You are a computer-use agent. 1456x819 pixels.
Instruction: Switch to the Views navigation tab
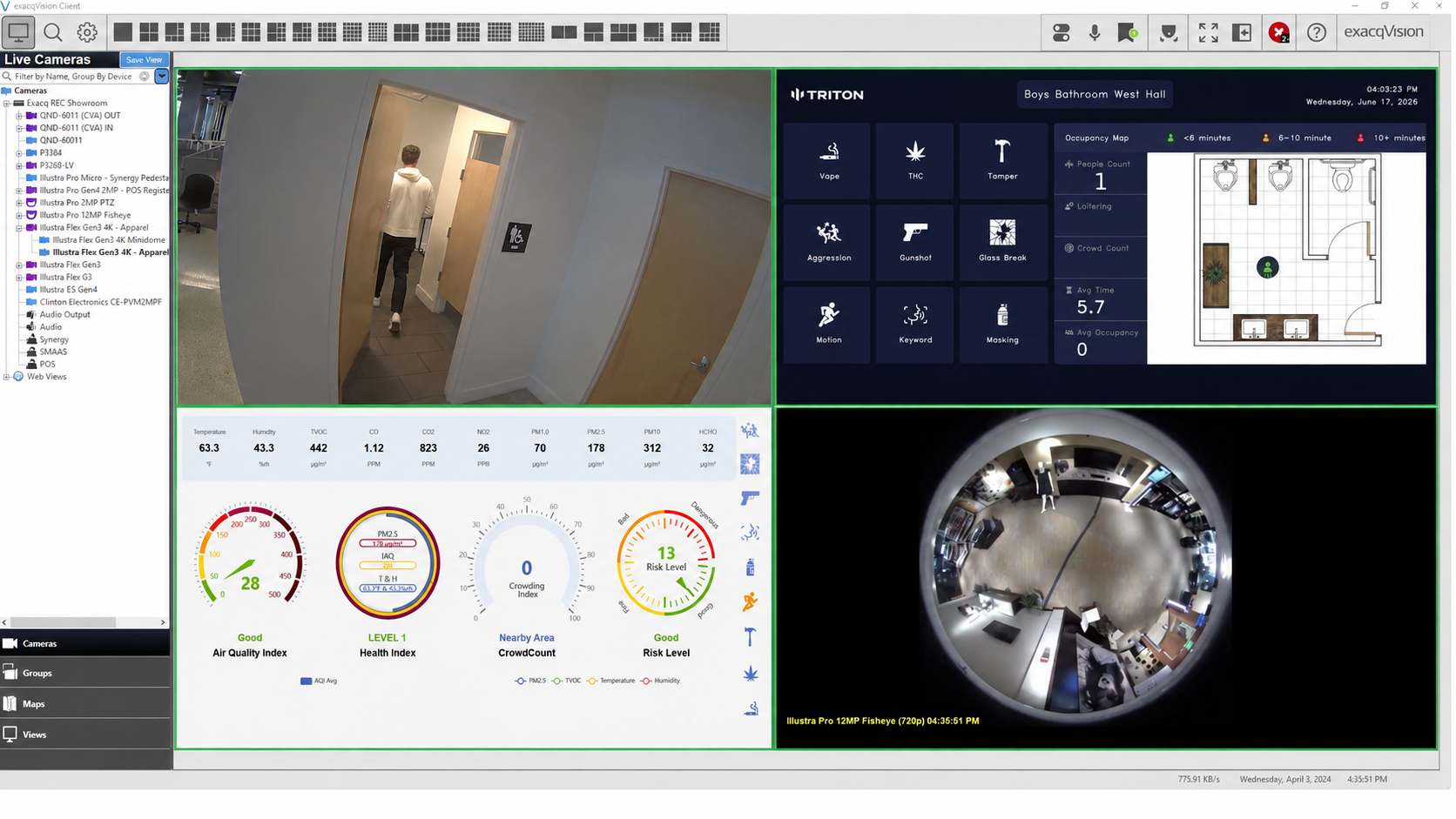85,735
